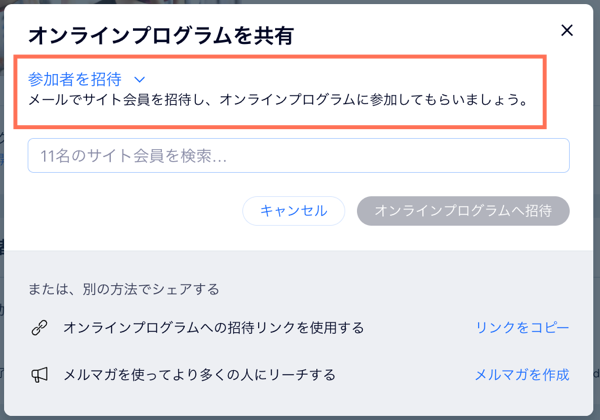Click inside the orange highlighted invite section
Image resolution: width=600 pixels, height=420 pixels.
tap(280, 92)
